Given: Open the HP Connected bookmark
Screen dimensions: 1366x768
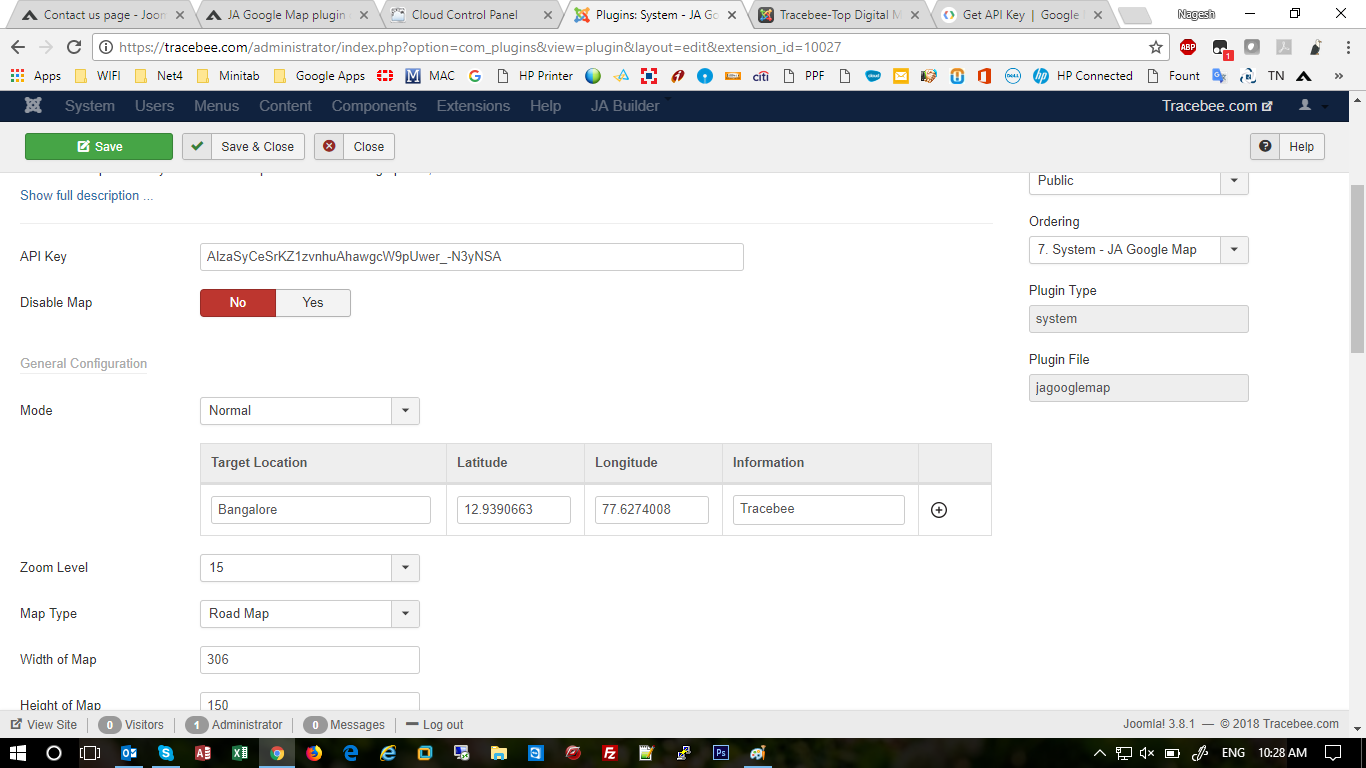Looking at the screenshot, I should tap(1083, 76).
